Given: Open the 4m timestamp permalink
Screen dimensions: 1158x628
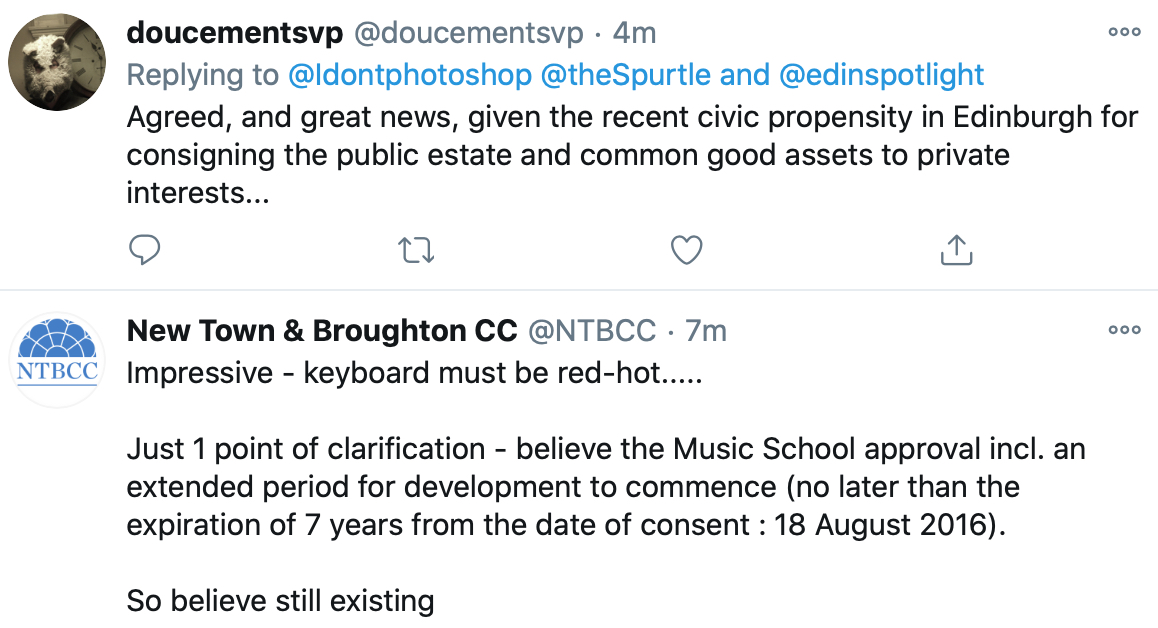Looking at the screenshot, I should click(634, 33).
